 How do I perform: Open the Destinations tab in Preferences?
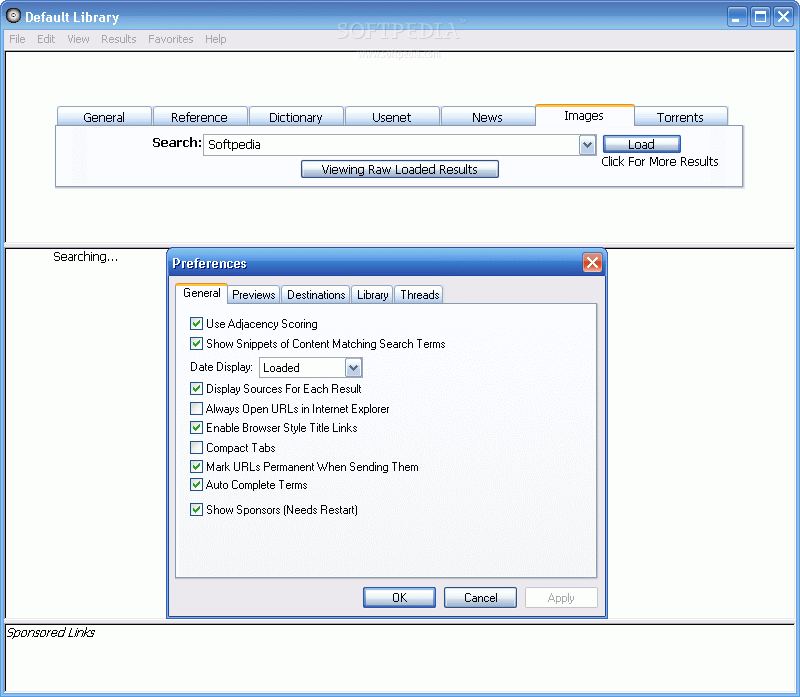pos(316,294)
